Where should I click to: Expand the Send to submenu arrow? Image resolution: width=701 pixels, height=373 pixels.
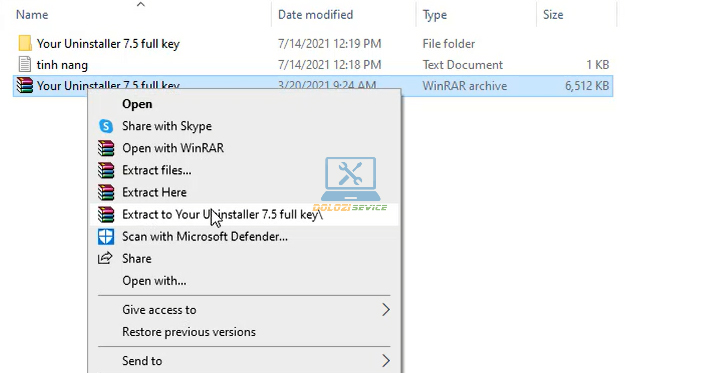pyautogui.click(x=386, y=360)
